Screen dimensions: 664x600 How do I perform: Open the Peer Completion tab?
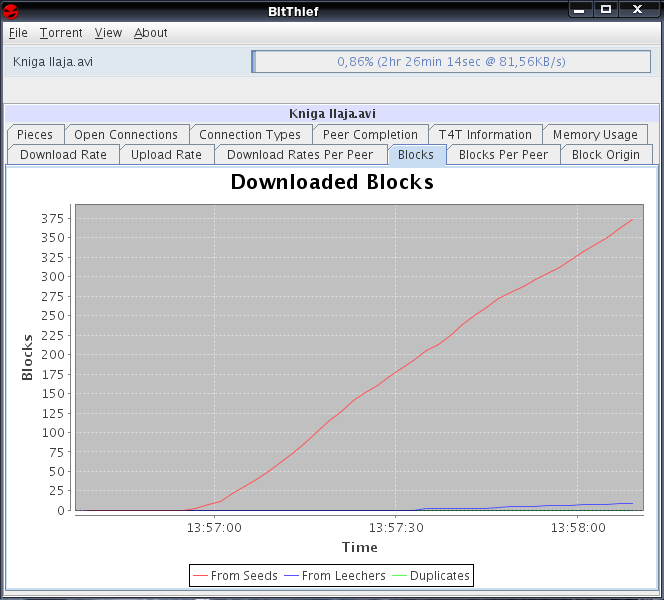pyautogui.click(x=370, y=135)
